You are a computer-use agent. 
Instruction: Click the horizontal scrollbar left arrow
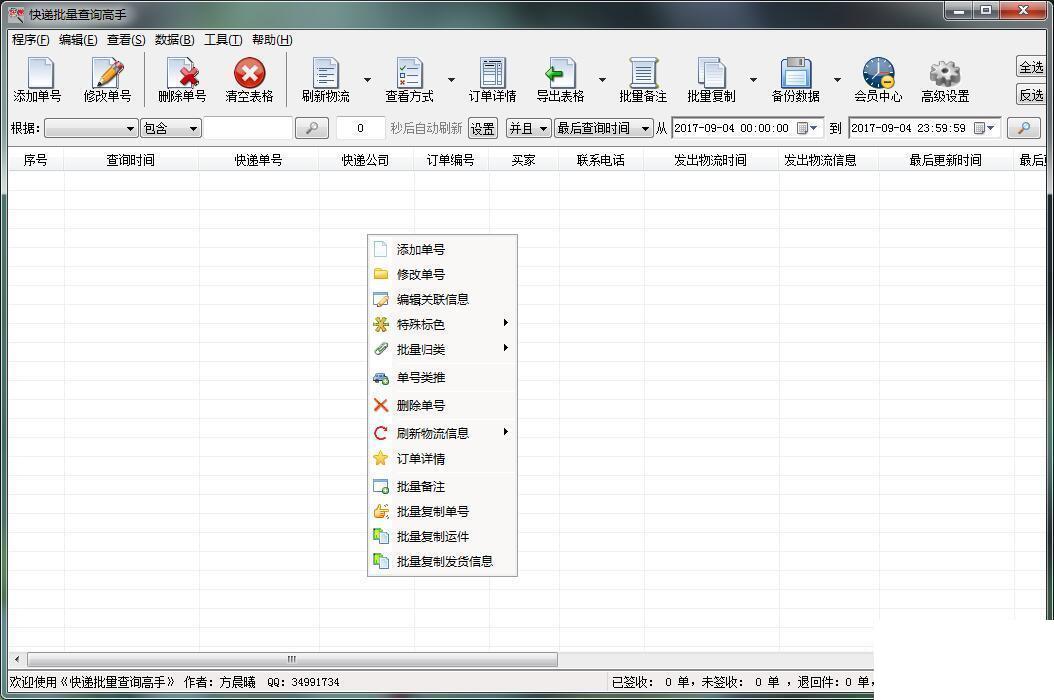click(x=17, y=660)
